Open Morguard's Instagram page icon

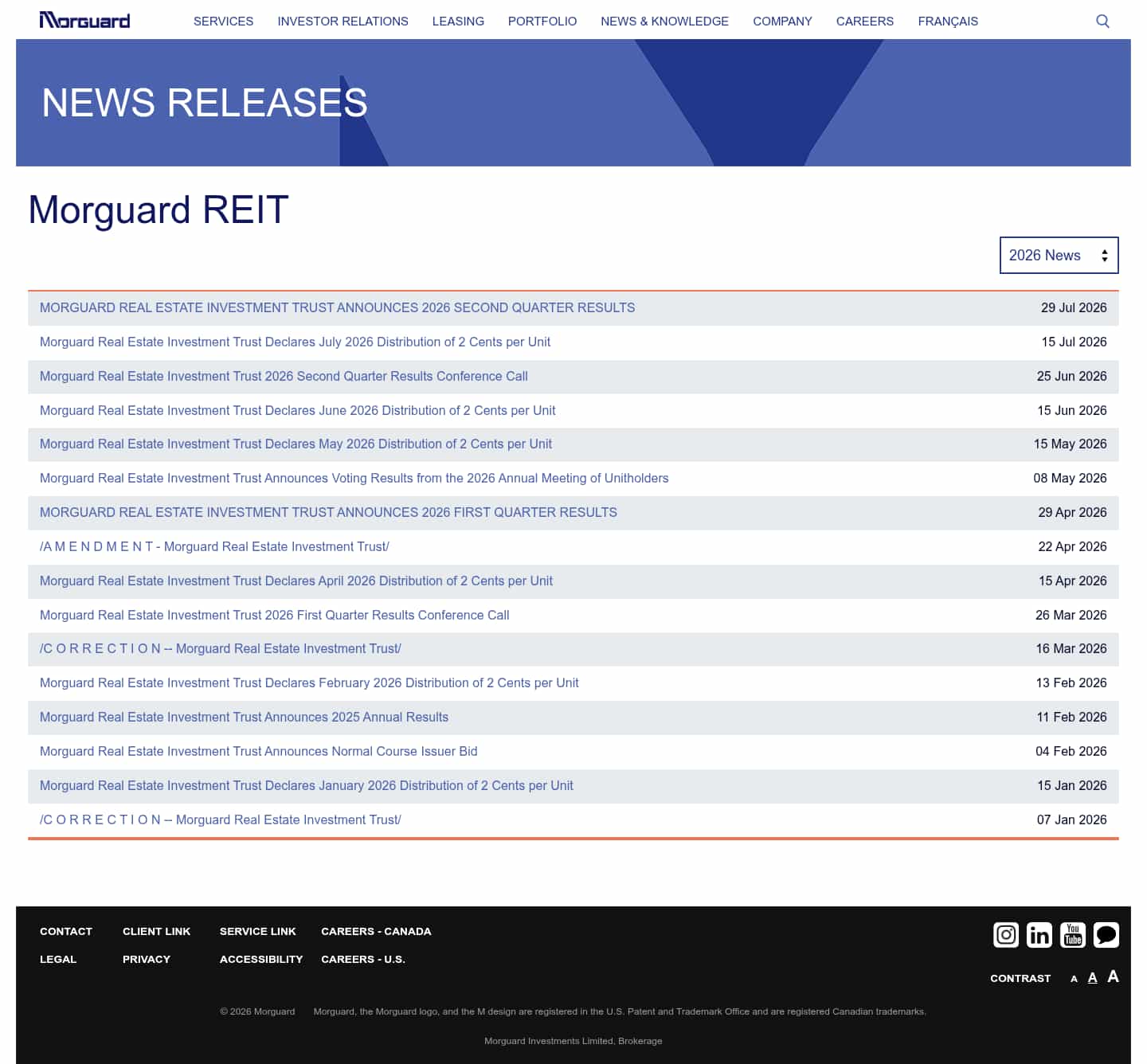pos(1006,935)
